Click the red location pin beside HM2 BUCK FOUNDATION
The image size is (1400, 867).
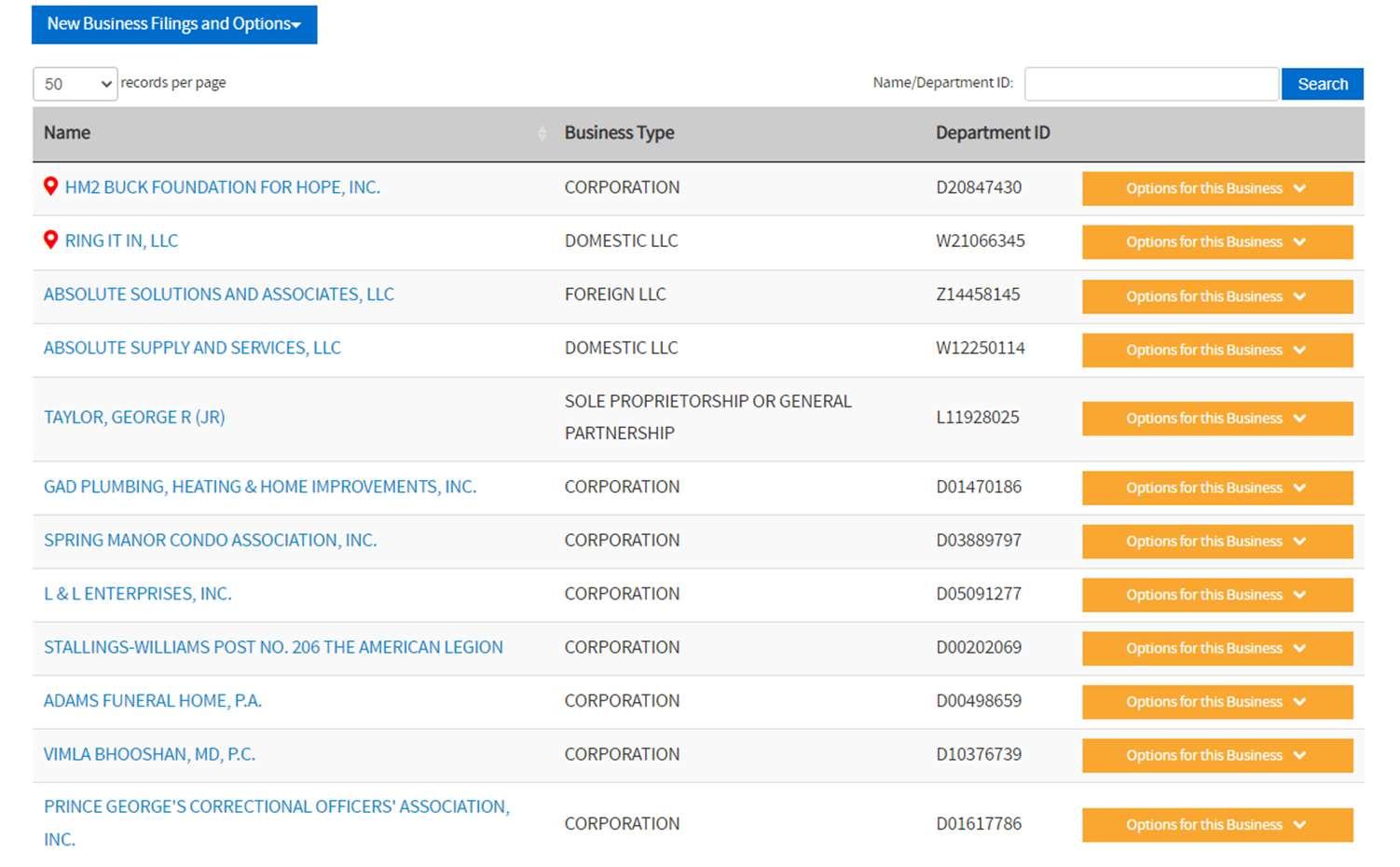tap(51, 186)
